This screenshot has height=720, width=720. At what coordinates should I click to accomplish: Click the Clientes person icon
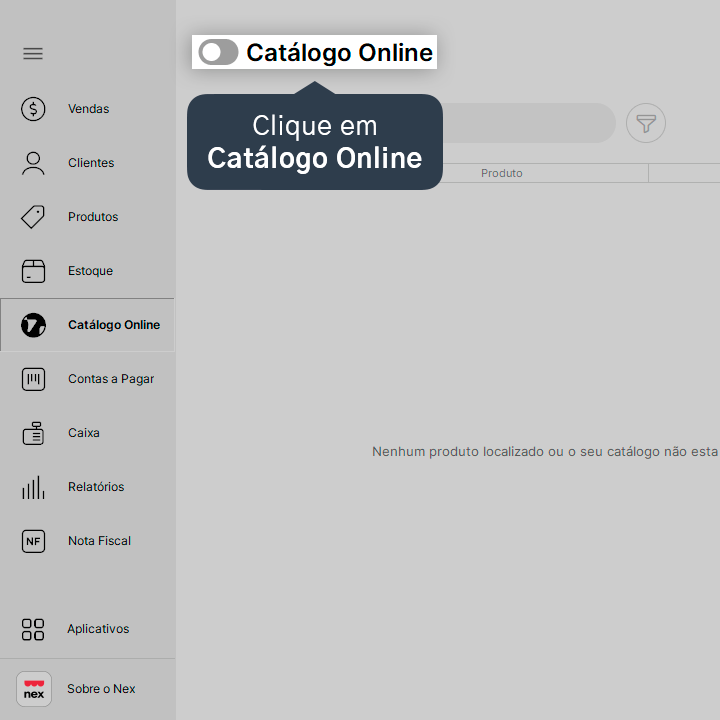[x=33, y=163]
